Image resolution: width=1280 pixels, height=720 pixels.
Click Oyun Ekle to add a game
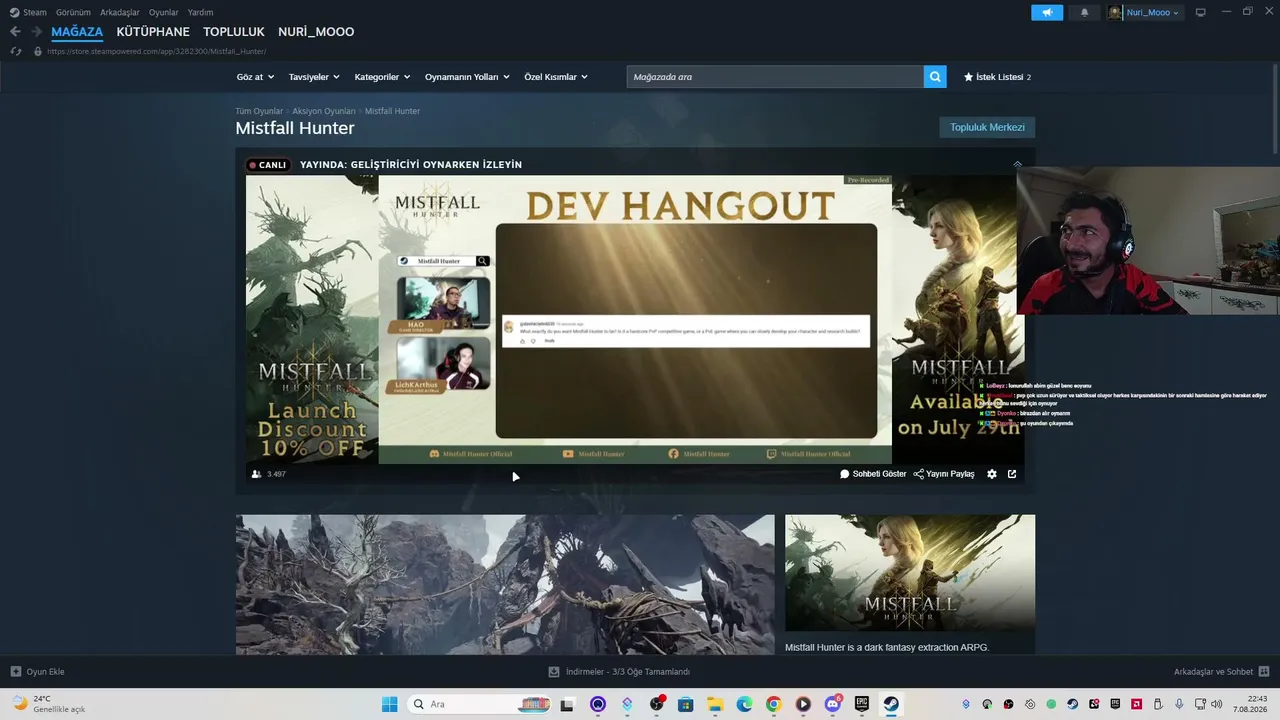coord(37,672)
